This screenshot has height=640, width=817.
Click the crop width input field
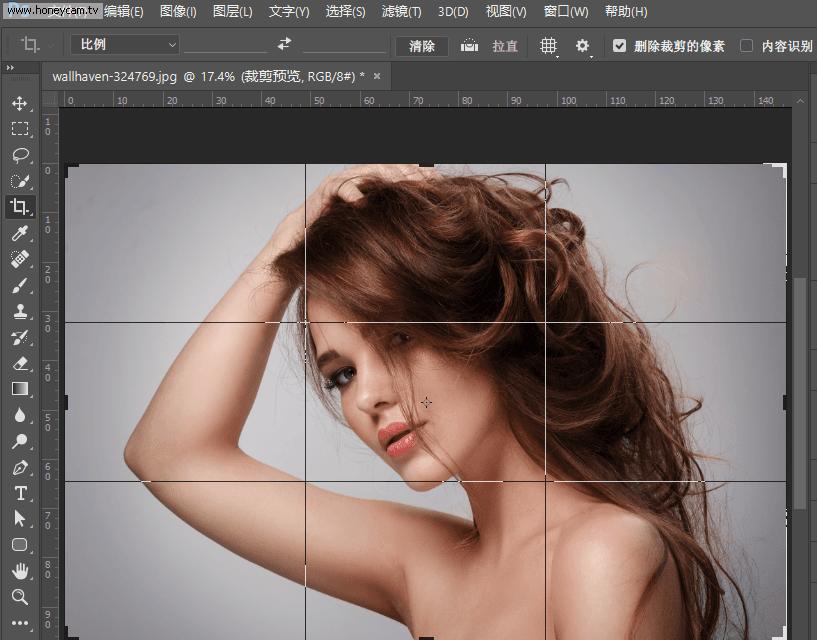(x=226, y=45)
